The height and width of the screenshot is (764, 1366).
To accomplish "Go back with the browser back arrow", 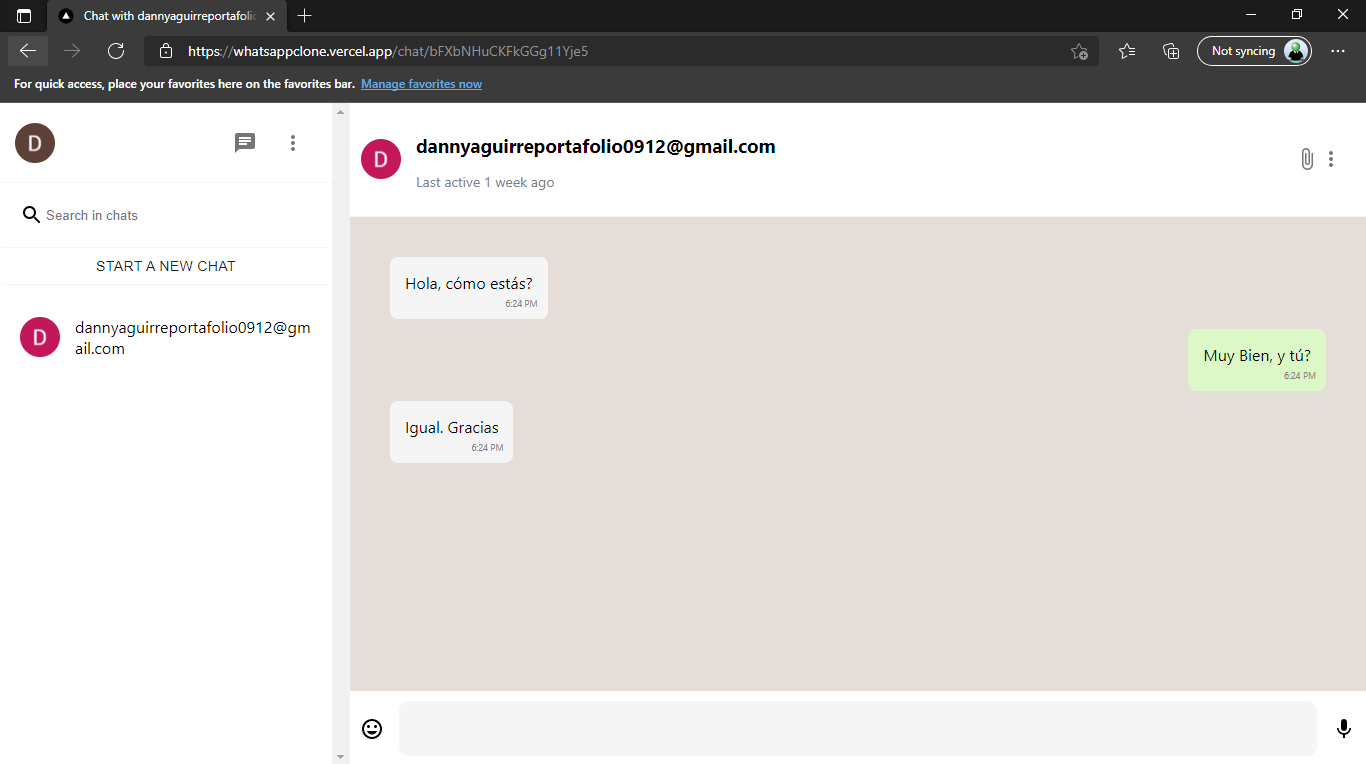I will click(28, 51).
